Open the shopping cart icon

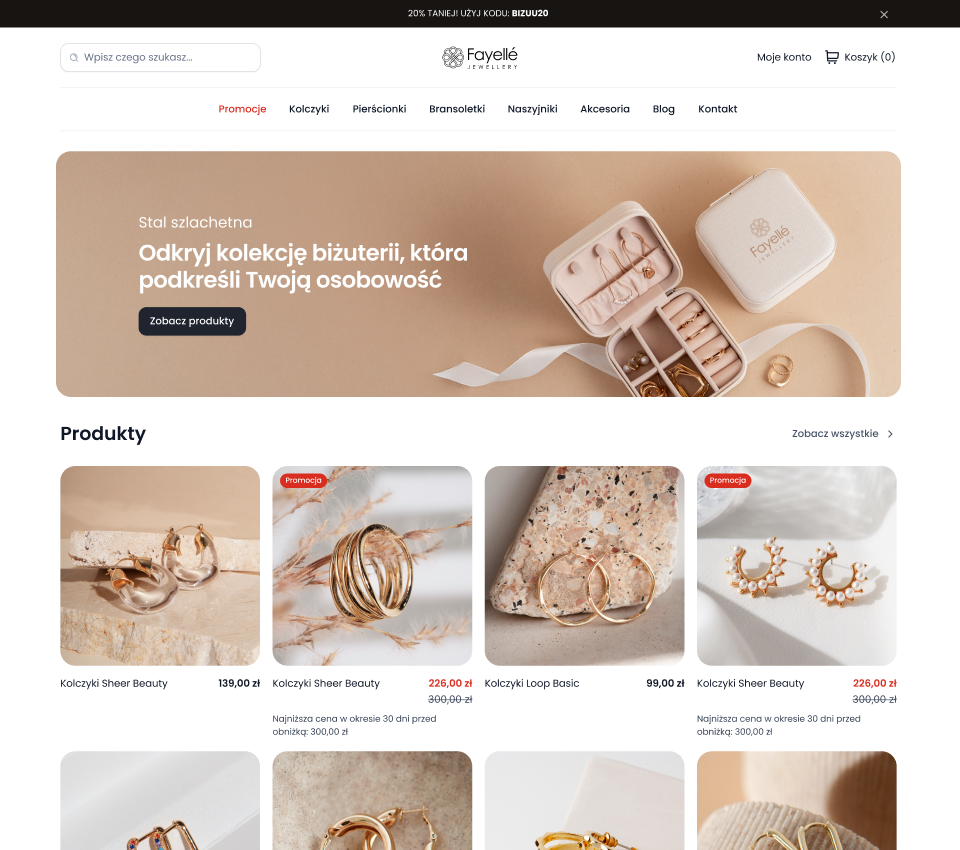coord(831,57)
